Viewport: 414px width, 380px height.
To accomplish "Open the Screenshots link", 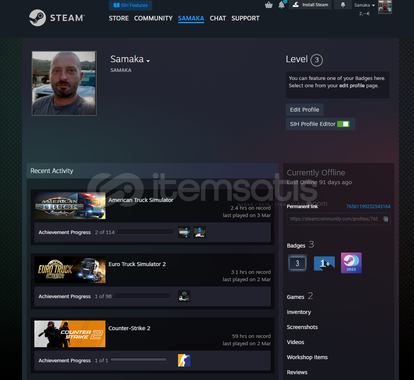I will click(302, 327).
